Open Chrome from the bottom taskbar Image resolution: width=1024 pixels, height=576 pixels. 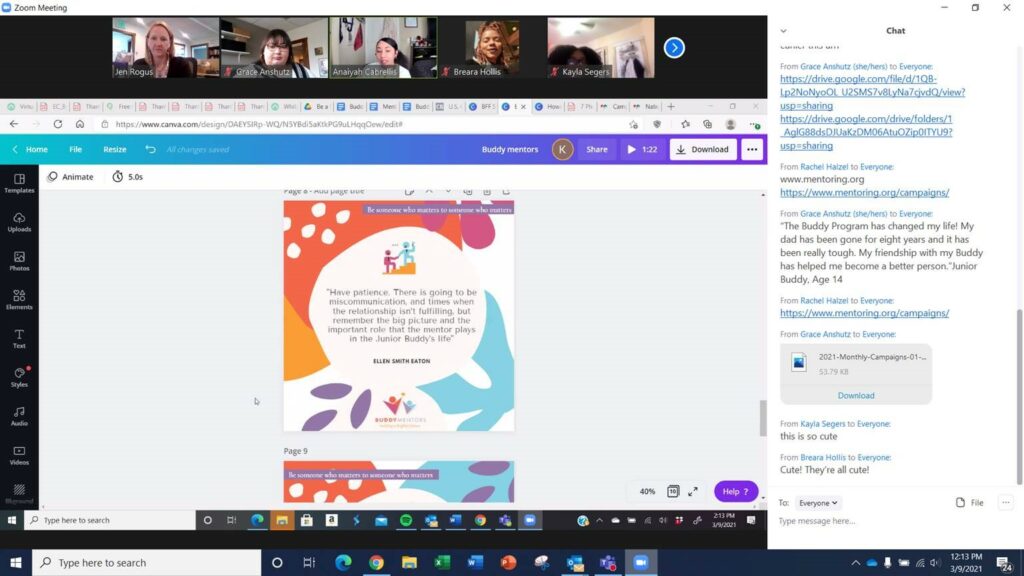376,562
